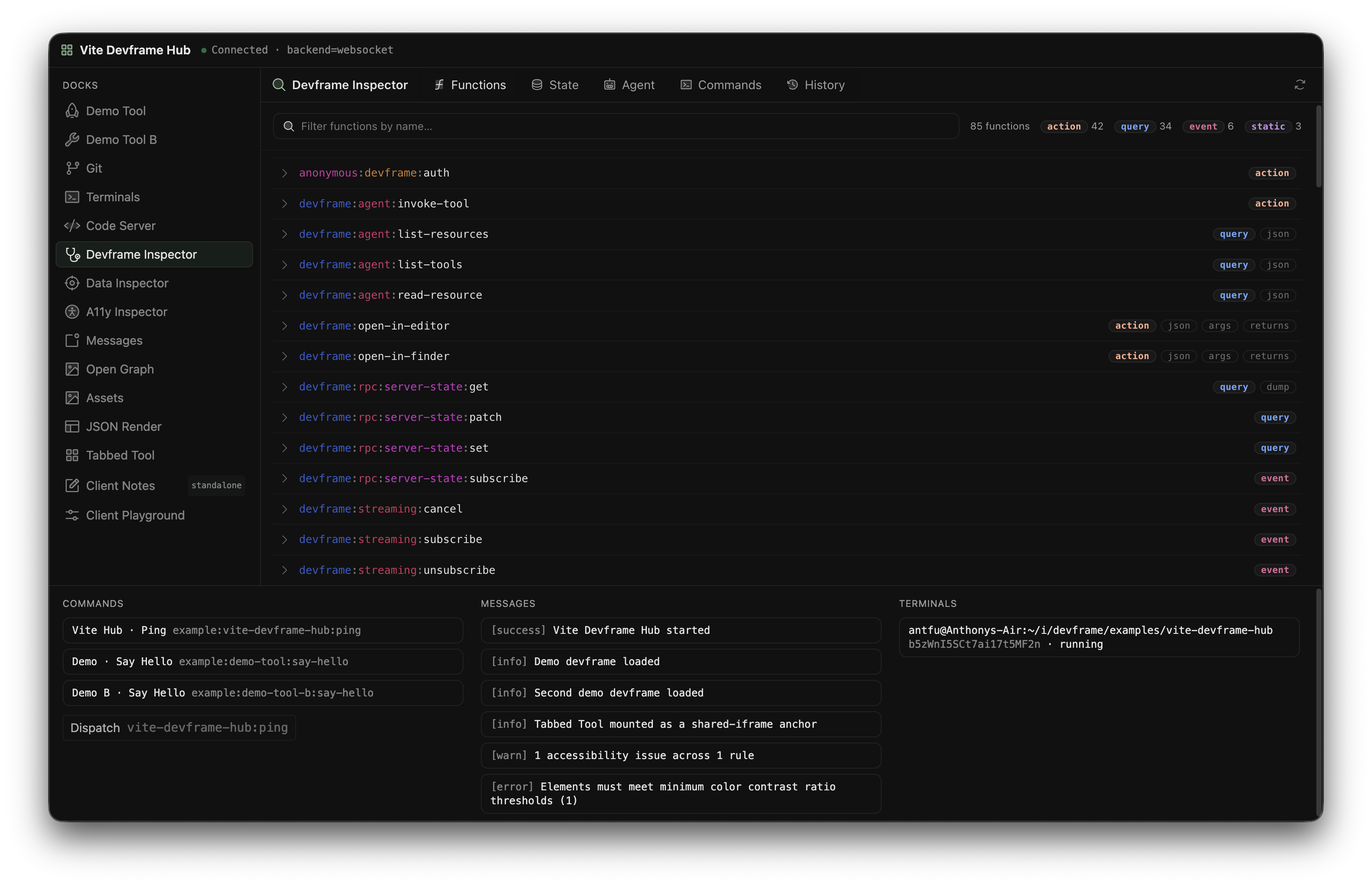Open the JSON Render table icon
Image resolution: width=1372 pixels, height=886 pixels.
(x=72, y=426)
